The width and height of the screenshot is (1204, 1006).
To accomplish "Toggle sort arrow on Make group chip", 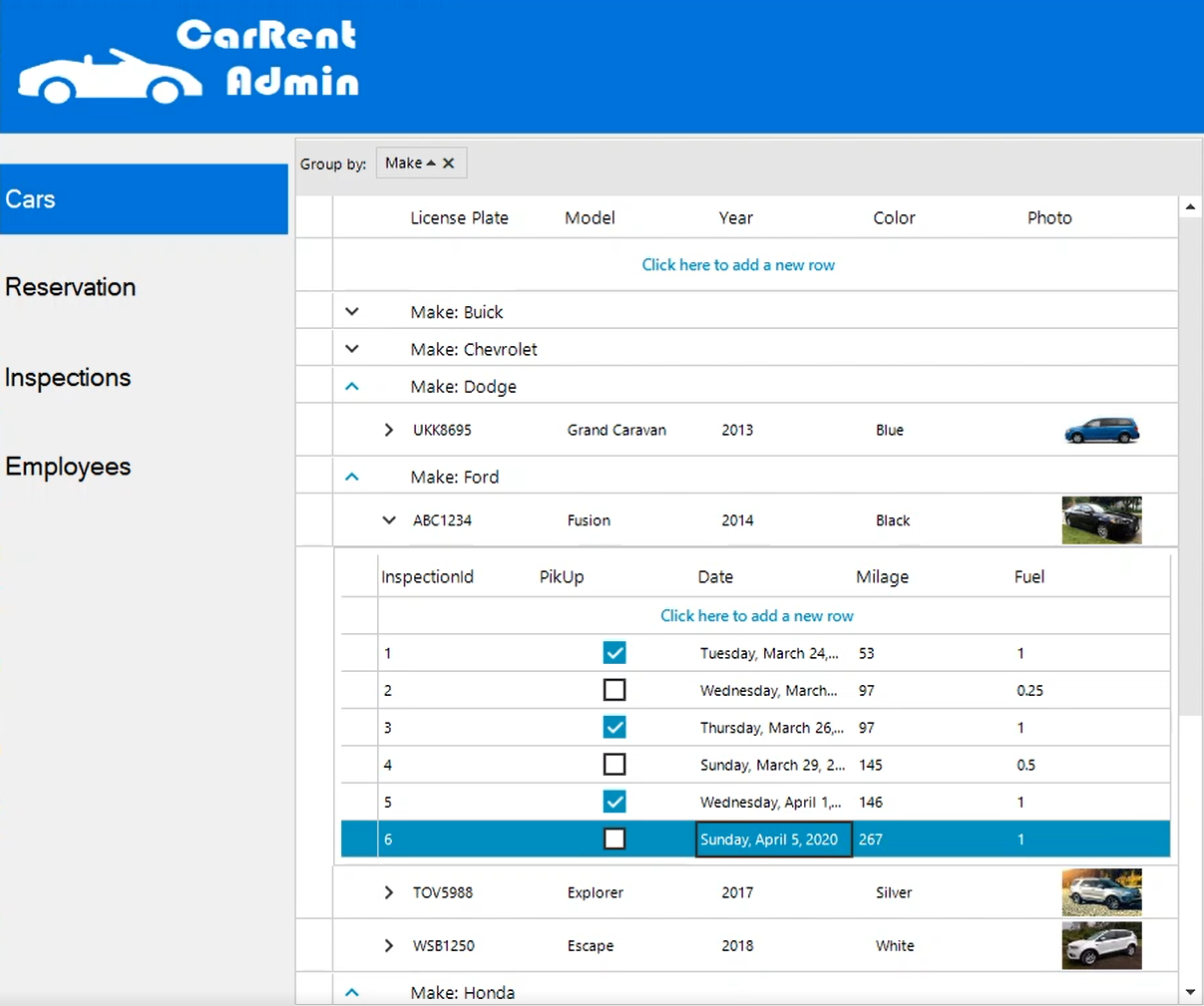I will pos(431,164).
